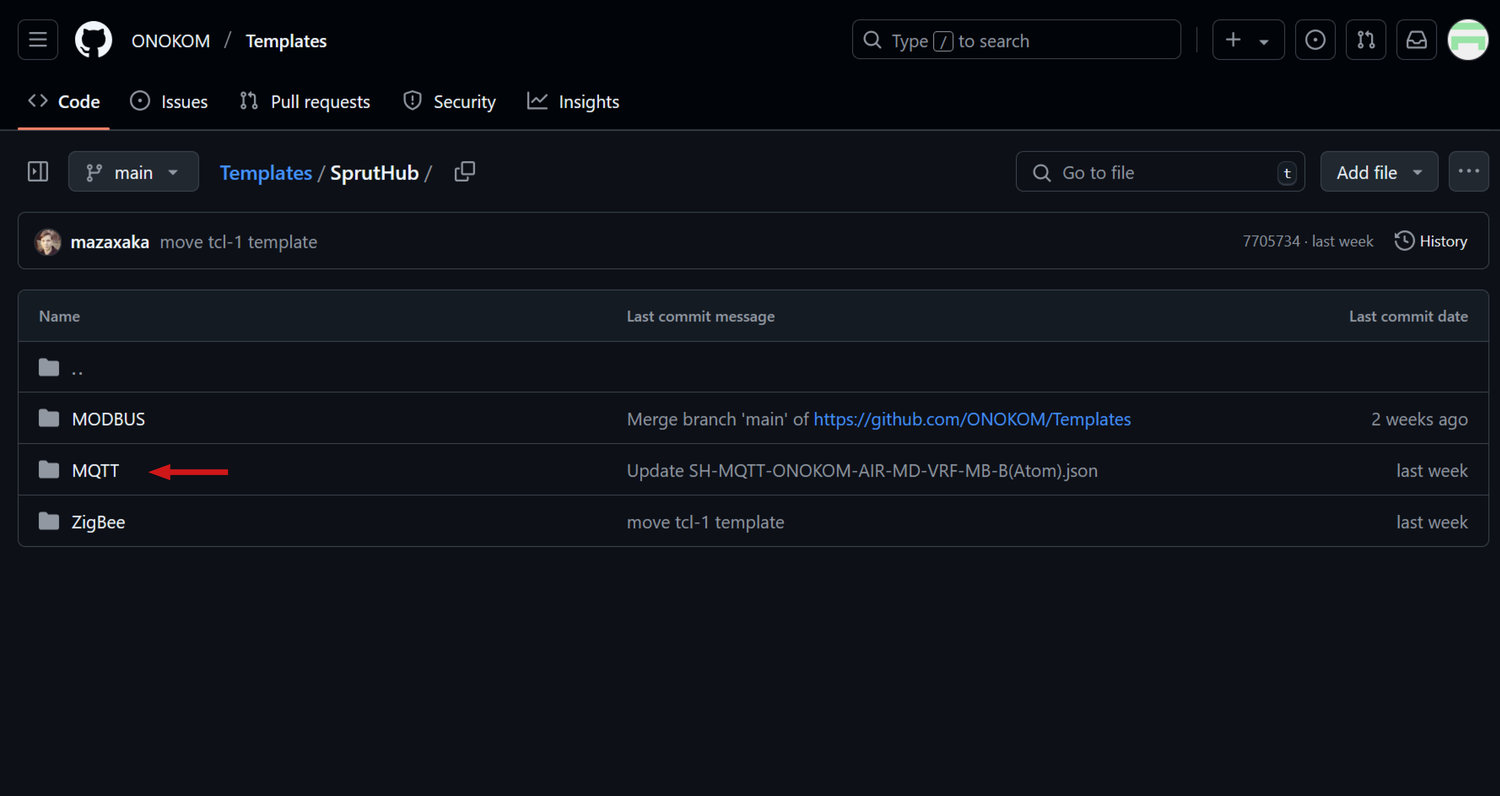This screenshot has height=796, width=1500.
Task: Open the Templates repository link in header
Action: 286,41
